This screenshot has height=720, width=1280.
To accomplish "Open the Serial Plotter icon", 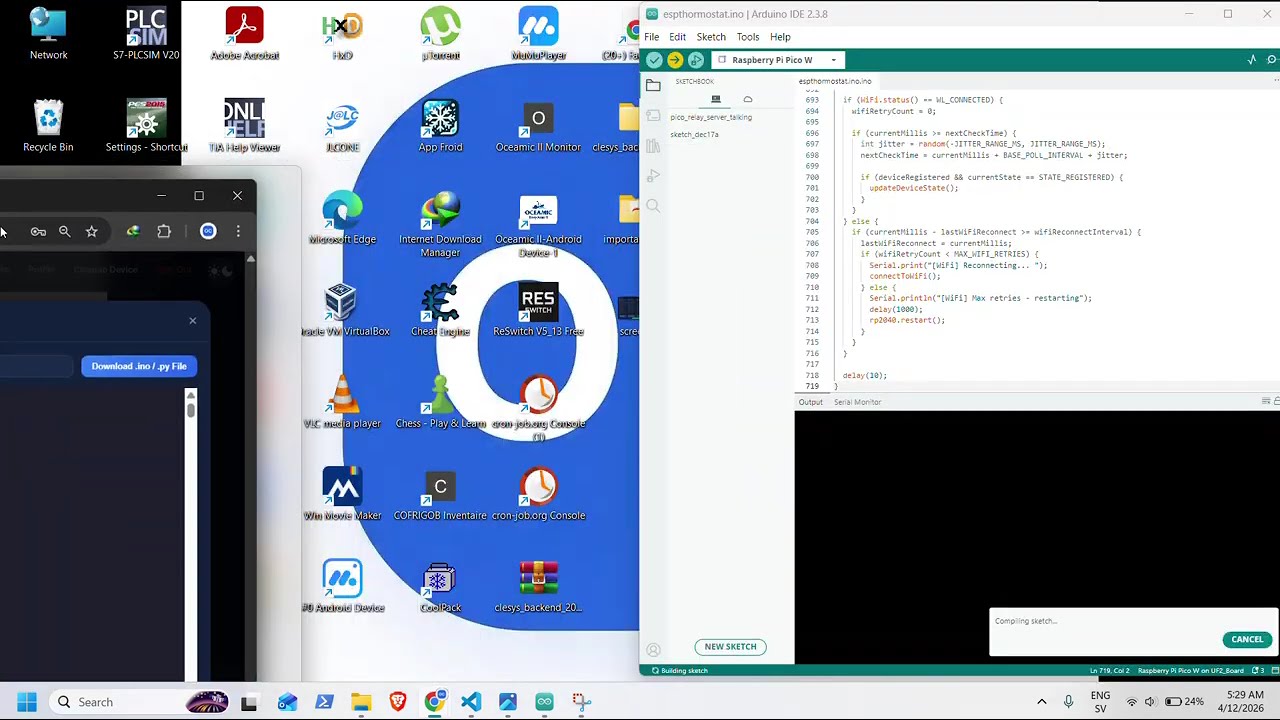I will point(1252,60).
